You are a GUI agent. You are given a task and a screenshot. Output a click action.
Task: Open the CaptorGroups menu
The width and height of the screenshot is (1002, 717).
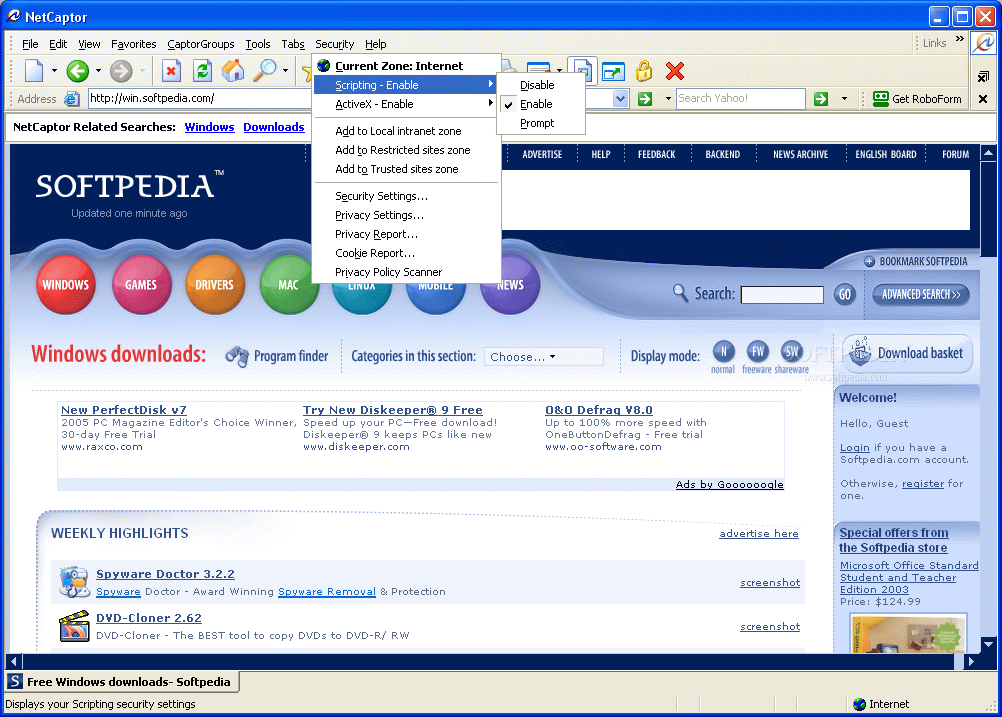tap(201, 44)
